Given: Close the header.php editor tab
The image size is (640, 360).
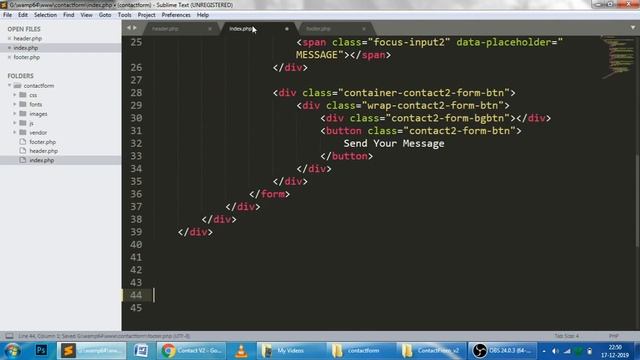Looking at the screenshot, I should (x=210, y=29).
